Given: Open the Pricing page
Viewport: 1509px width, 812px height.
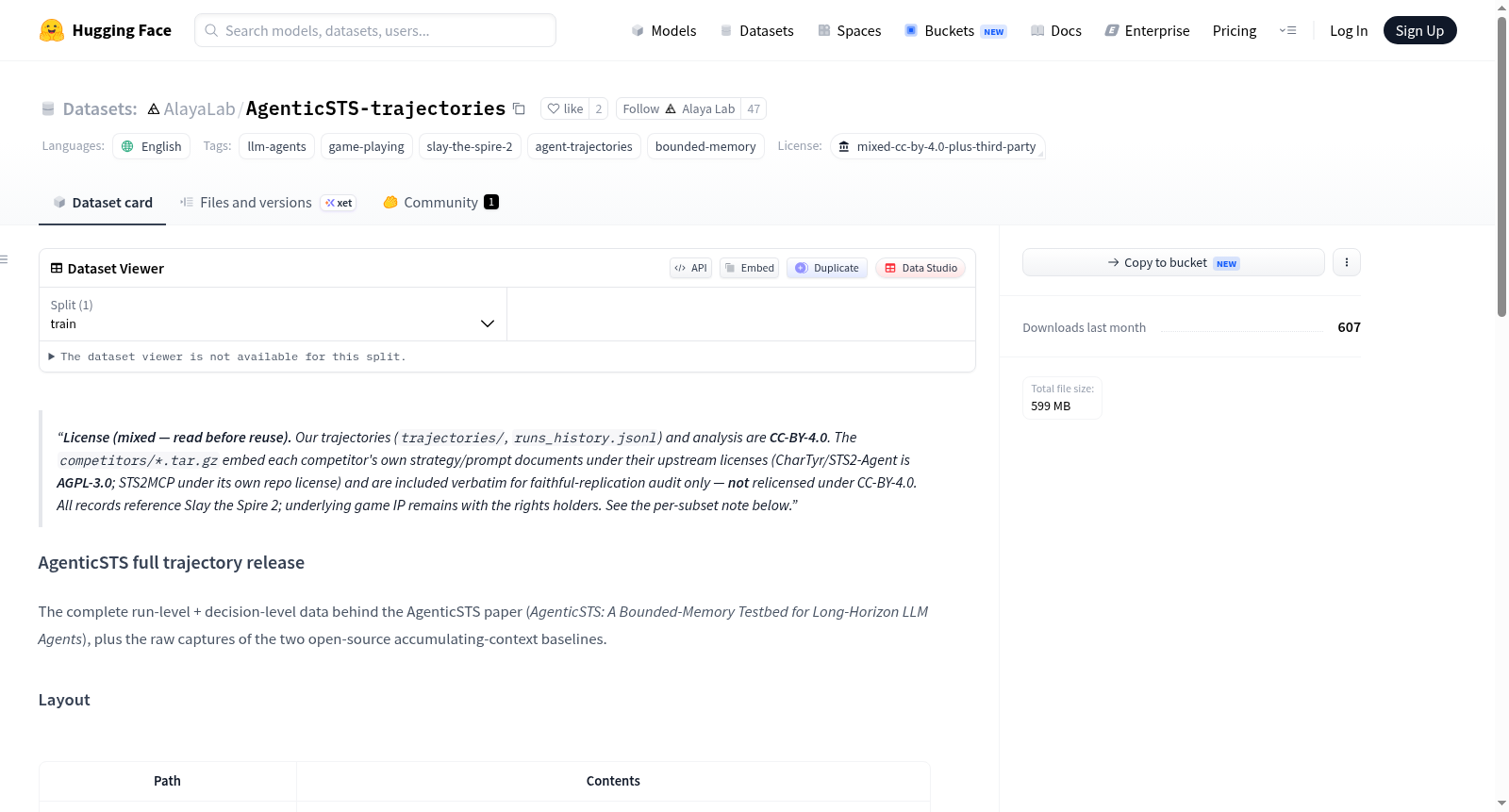Looking at the screenshot, I should pos(1235,30).
